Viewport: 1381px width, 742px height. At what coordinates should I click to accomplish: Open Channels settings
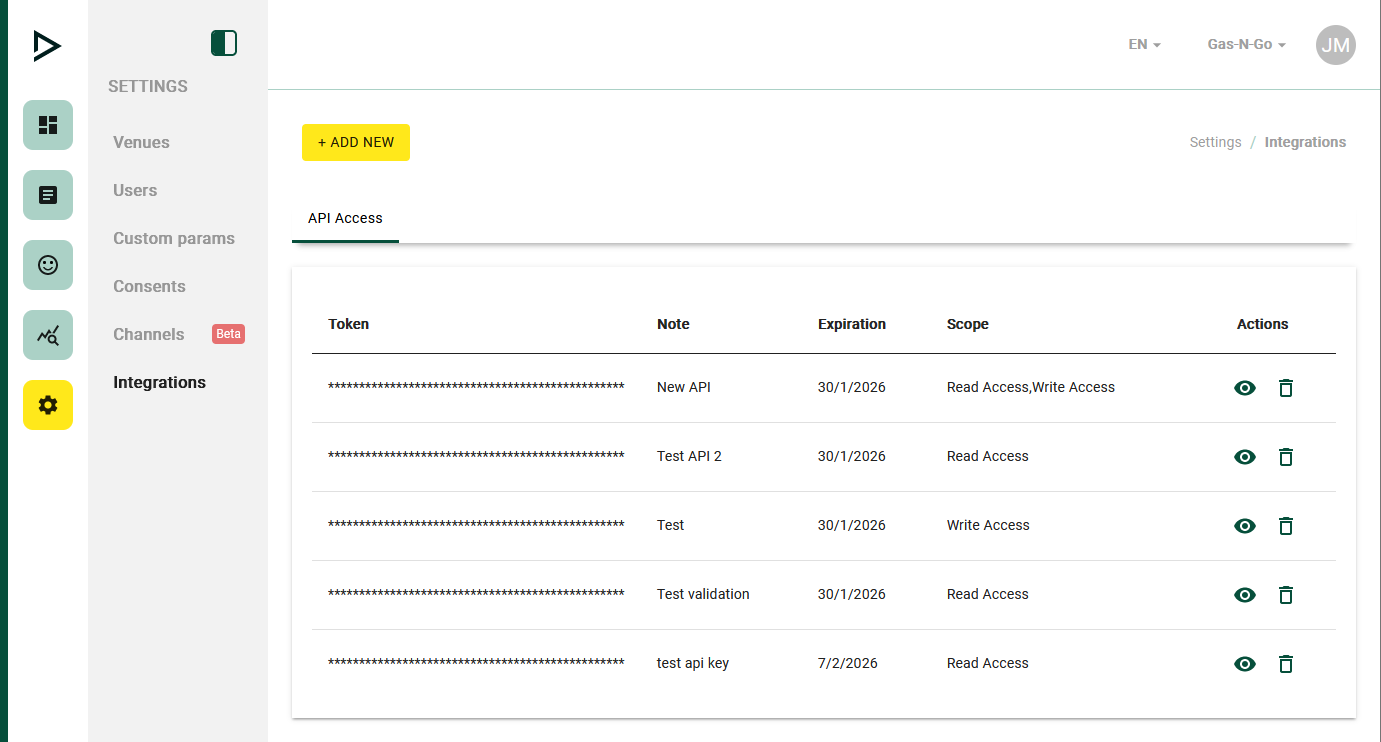[x=148, y=334]
